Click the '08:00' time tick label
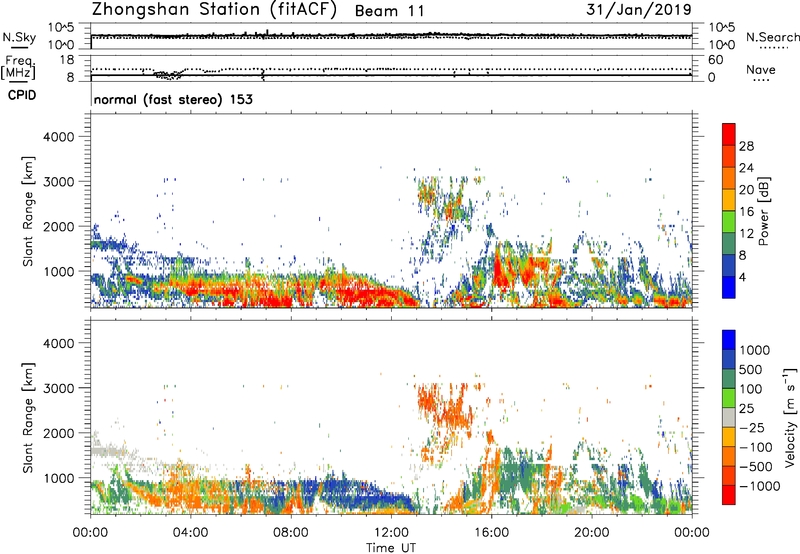 pos(291,533)
